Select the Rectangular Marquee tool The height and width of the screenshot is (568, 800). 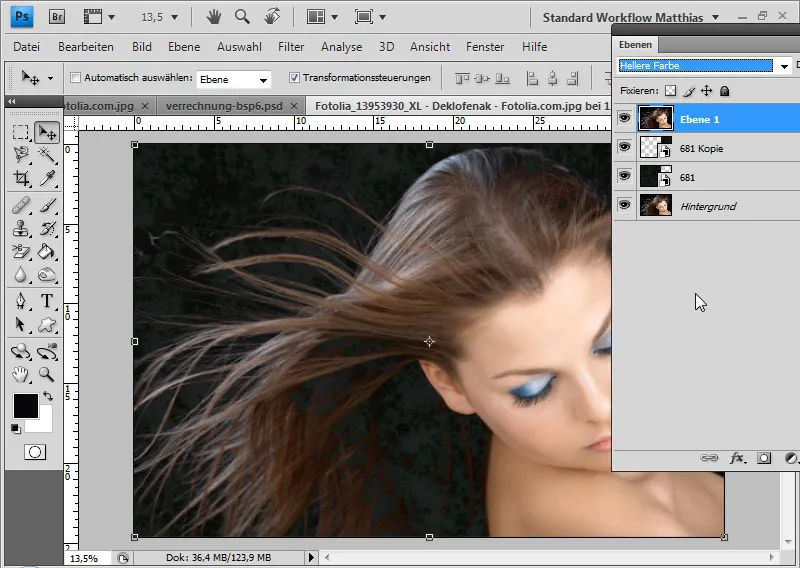click(20, 132)
